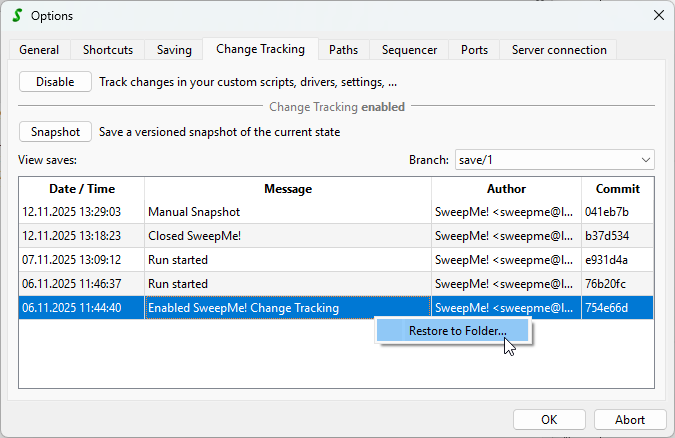Open the Sequencer tab
This screenshot has width=675, height=438.
409,50
